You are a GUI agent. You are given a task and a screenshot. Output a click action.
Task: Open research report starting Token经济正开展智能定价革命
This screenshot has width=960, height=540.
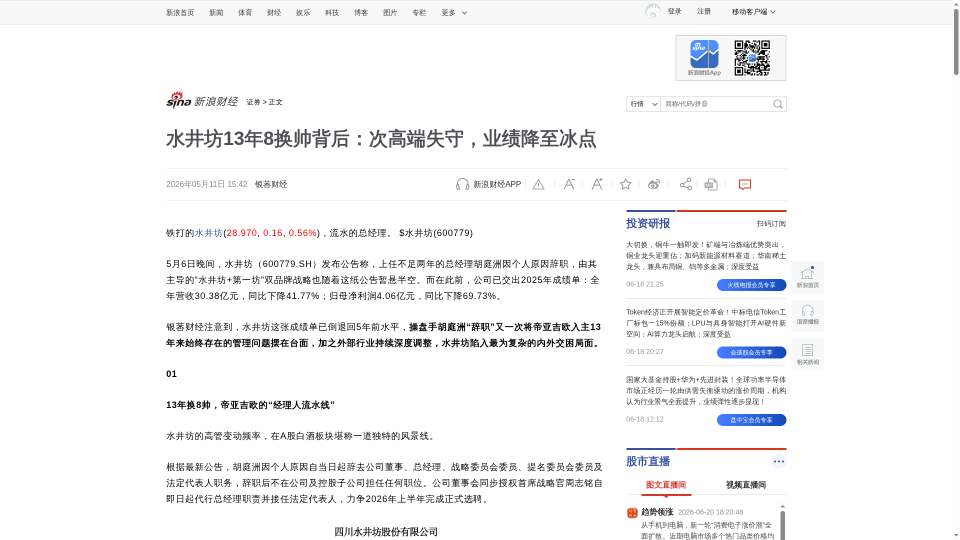click(706, 323)
